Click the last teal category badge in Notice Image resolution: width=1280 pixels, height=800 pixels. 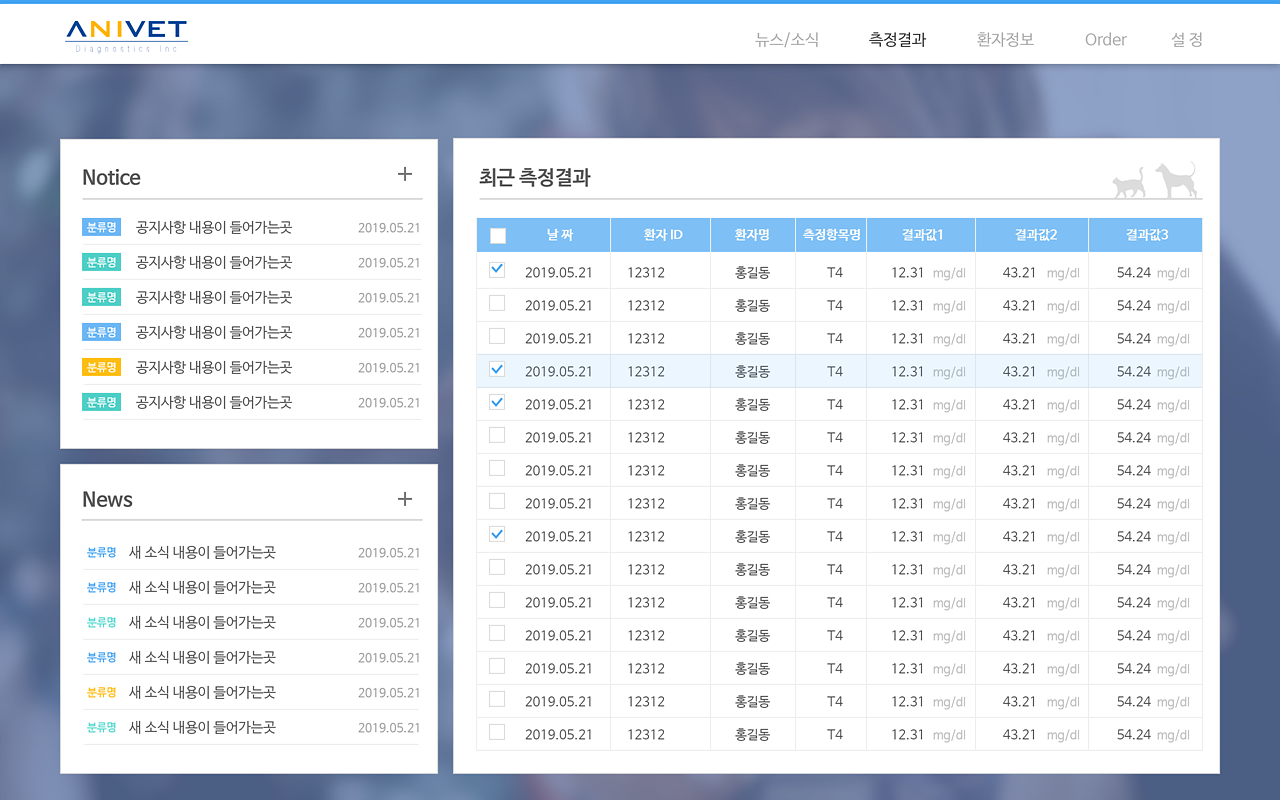click(x=101, y=402)
